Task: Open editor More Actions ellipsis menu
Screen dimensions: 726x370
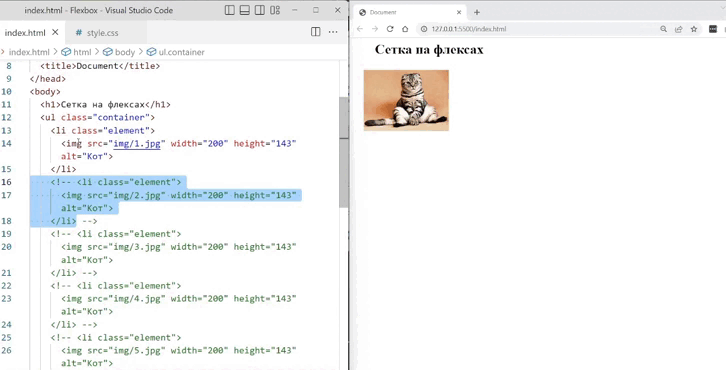Action: [x=333, y=32]
